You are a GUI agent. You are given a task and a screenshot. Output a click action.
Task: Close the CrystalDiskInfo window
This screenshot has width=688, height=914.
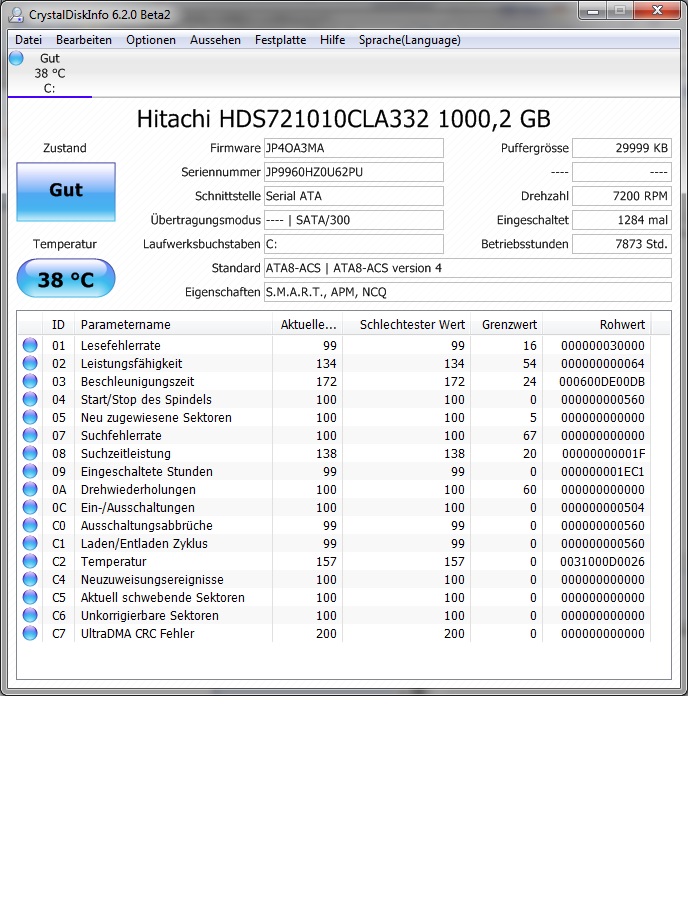pos(657,11)
